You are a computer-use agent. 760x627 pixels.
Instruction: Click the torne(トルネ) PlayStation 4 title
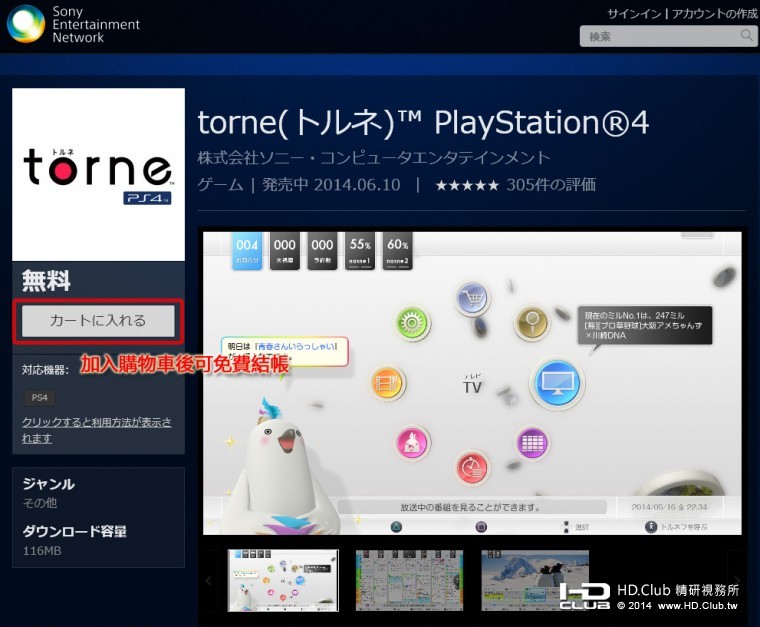[x=423, y=122]
